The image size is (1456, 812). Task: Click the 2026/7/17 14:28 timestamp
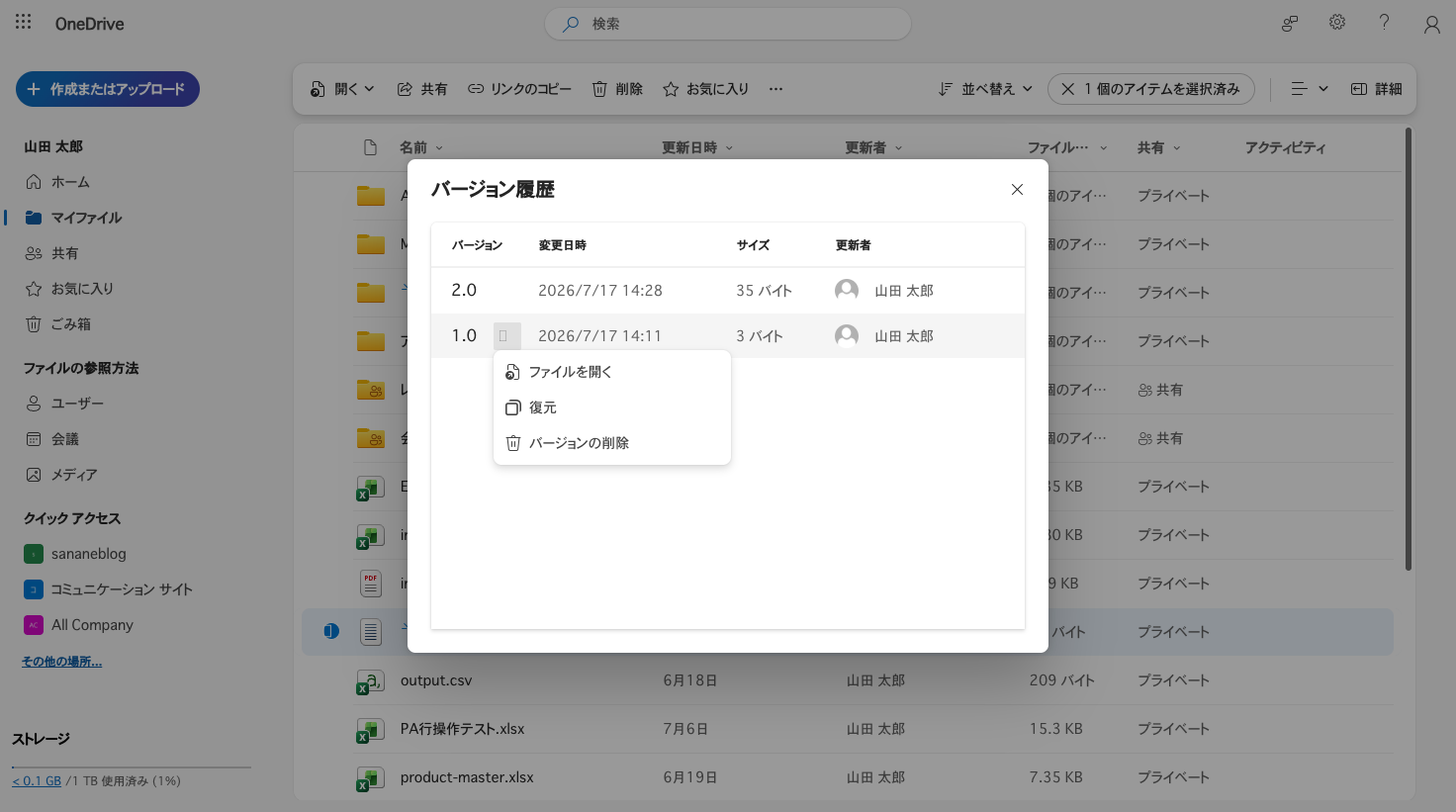600,291
